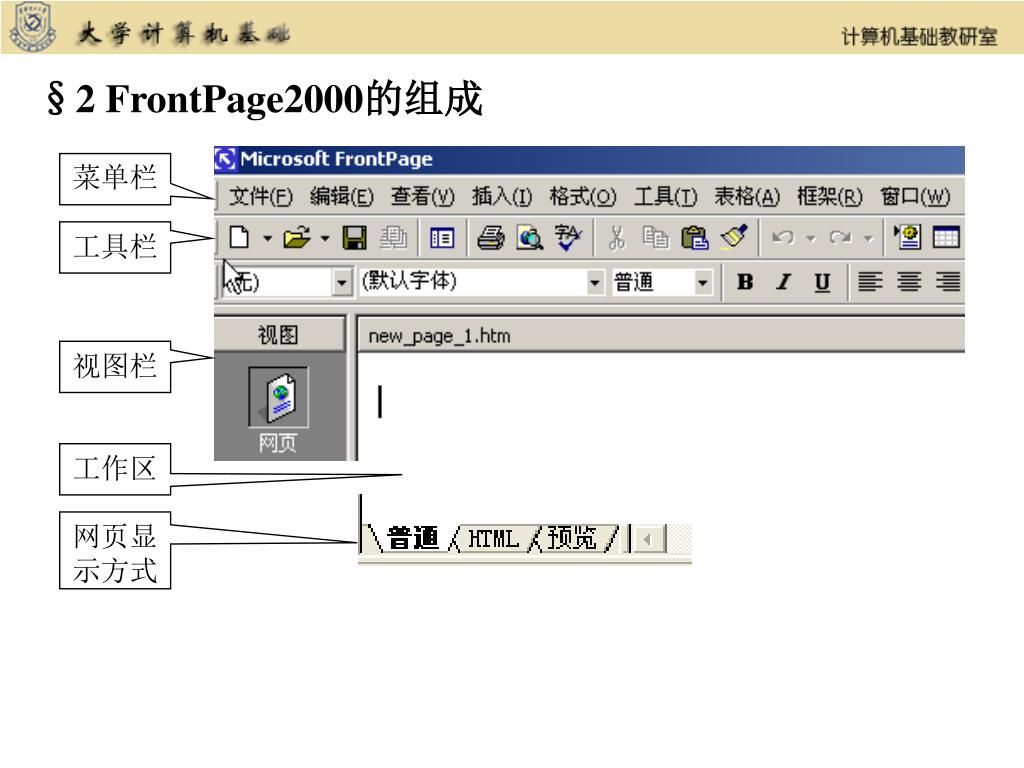1024x768 pixels.
Task: Click the Save floppy disk icon
Action: (x=355, y=238)
